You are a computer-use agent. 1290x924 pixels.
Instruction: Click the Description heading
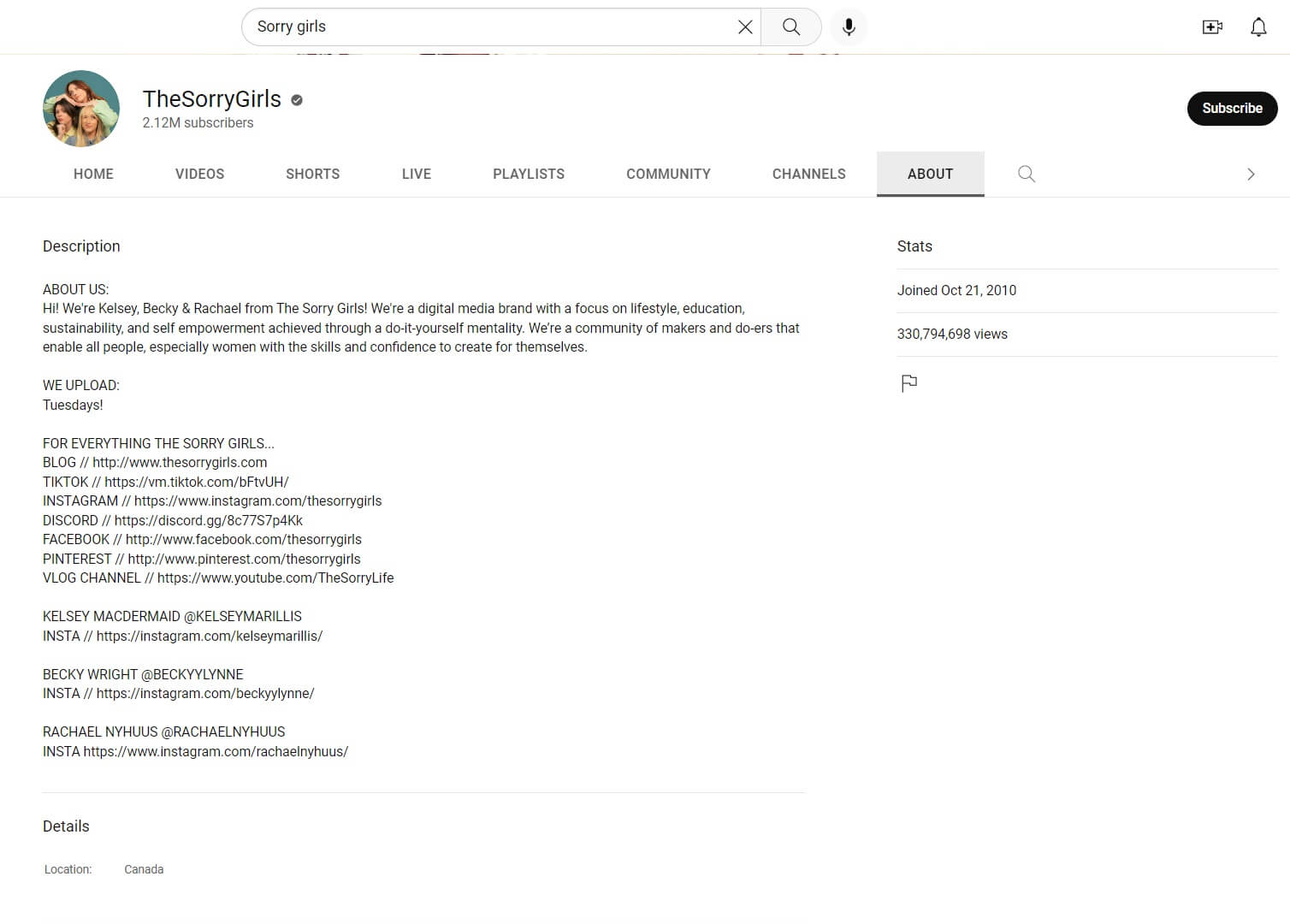(81, 246)
